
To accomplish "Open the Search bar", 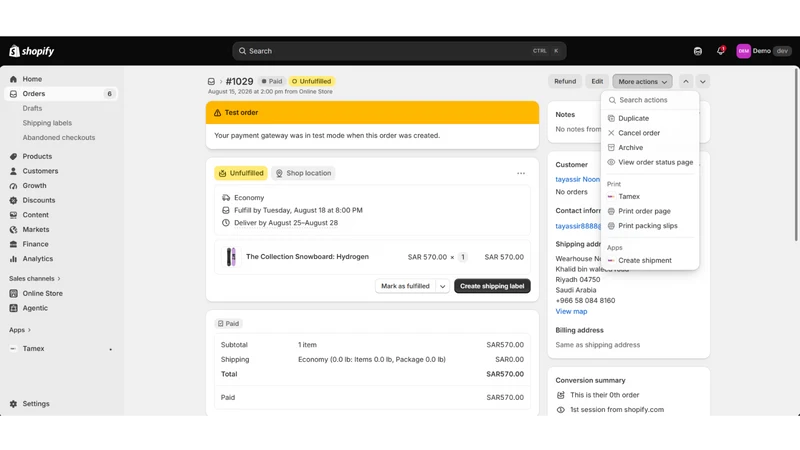I will coord(399,51).
